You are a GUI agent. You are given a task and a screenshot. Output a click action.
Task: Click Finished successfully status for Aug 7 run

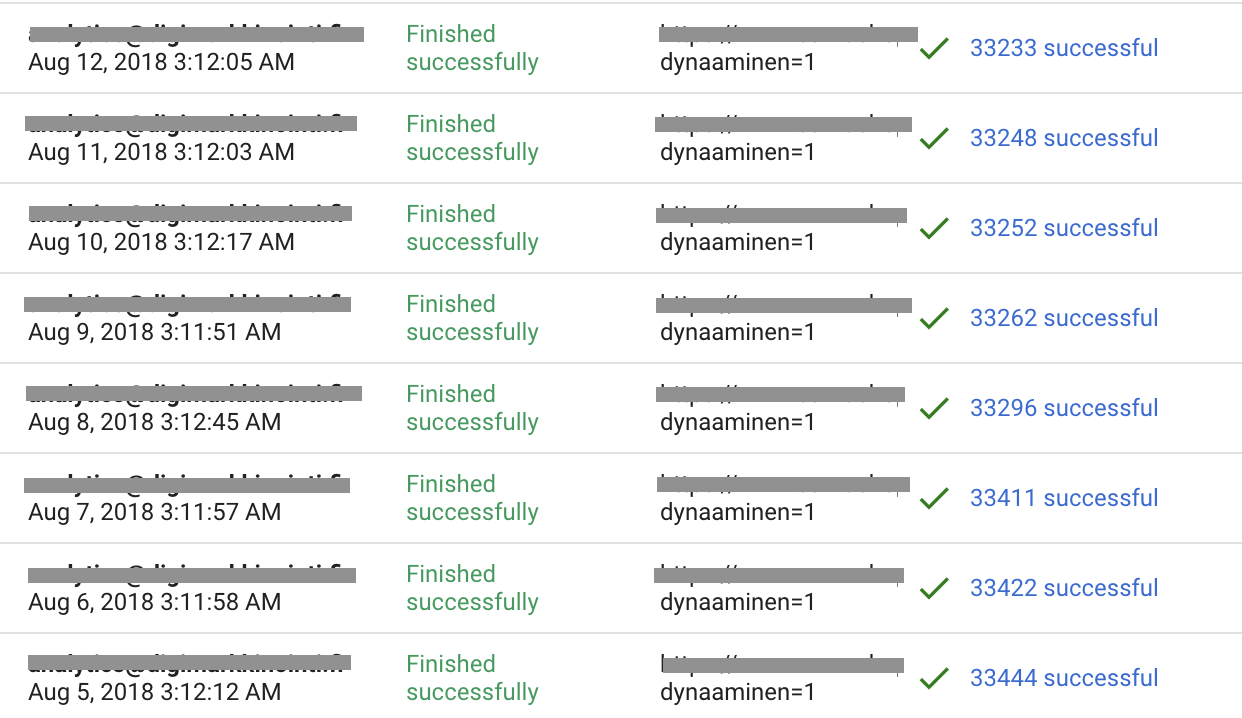point(472,498)
